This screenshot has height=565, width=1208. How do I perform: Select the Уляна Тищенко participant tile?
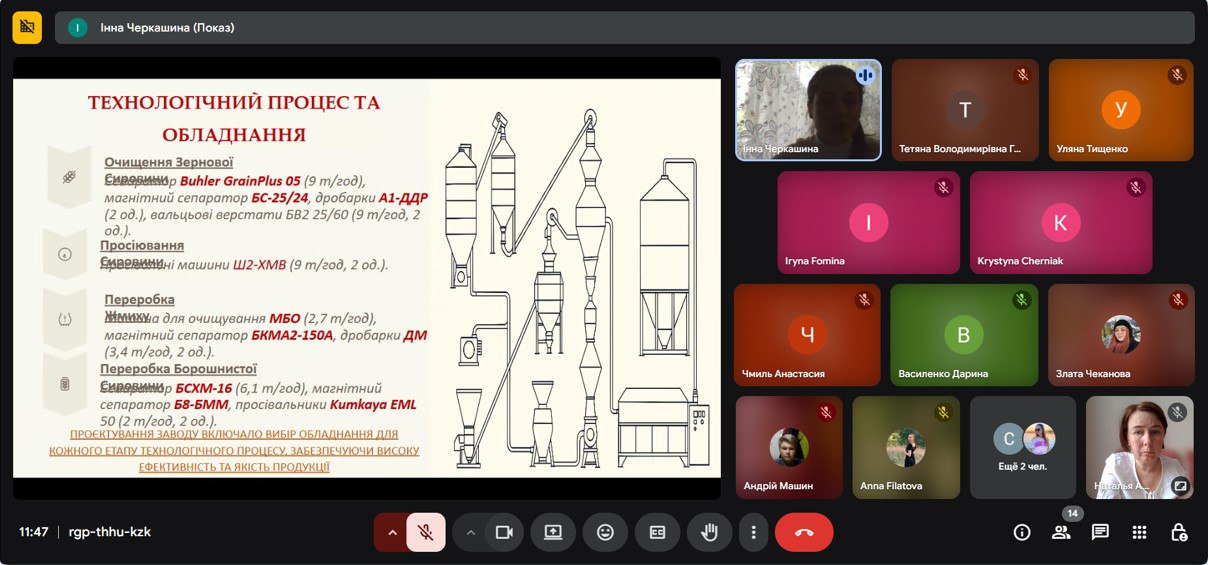tap(1121, 109)
